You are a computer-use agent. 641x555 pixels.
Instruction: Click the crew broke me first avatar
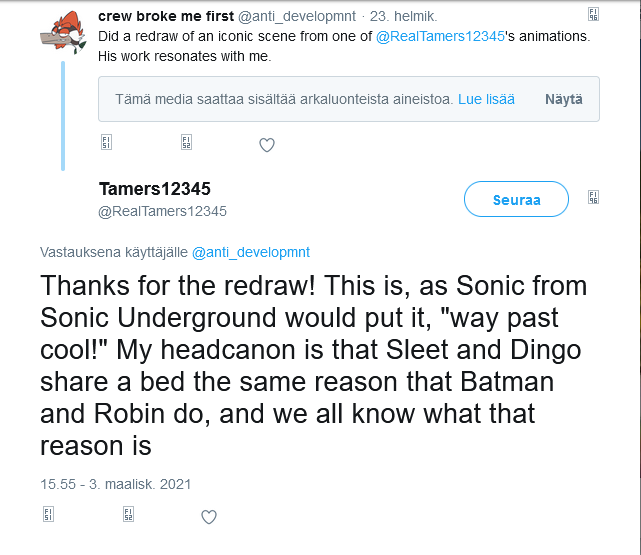(x=62, y=32)
